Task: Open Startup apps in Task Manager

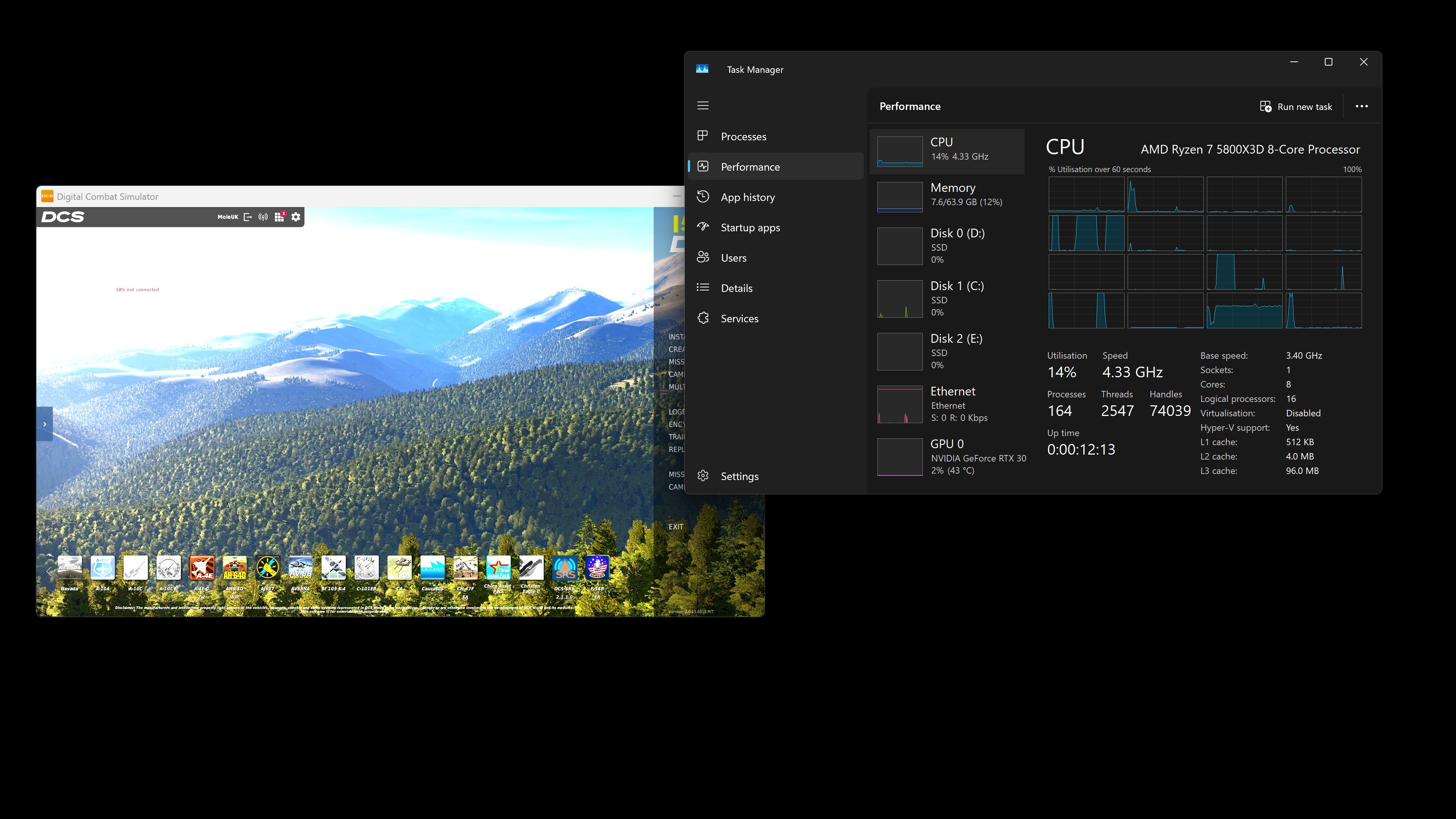Action: [775, 227]
